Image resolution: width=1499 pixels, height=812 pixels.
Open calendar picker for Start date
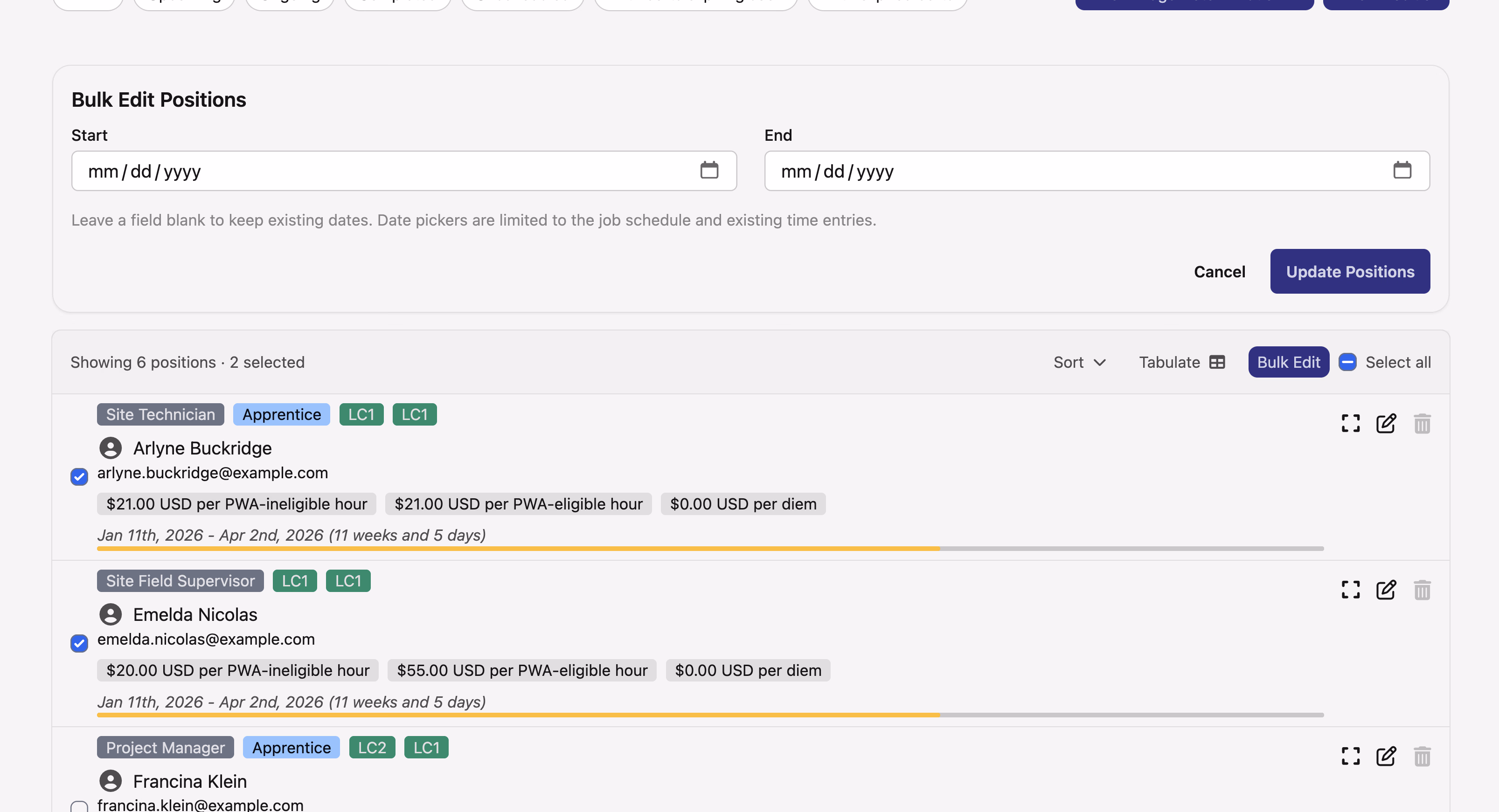point(709,171)
